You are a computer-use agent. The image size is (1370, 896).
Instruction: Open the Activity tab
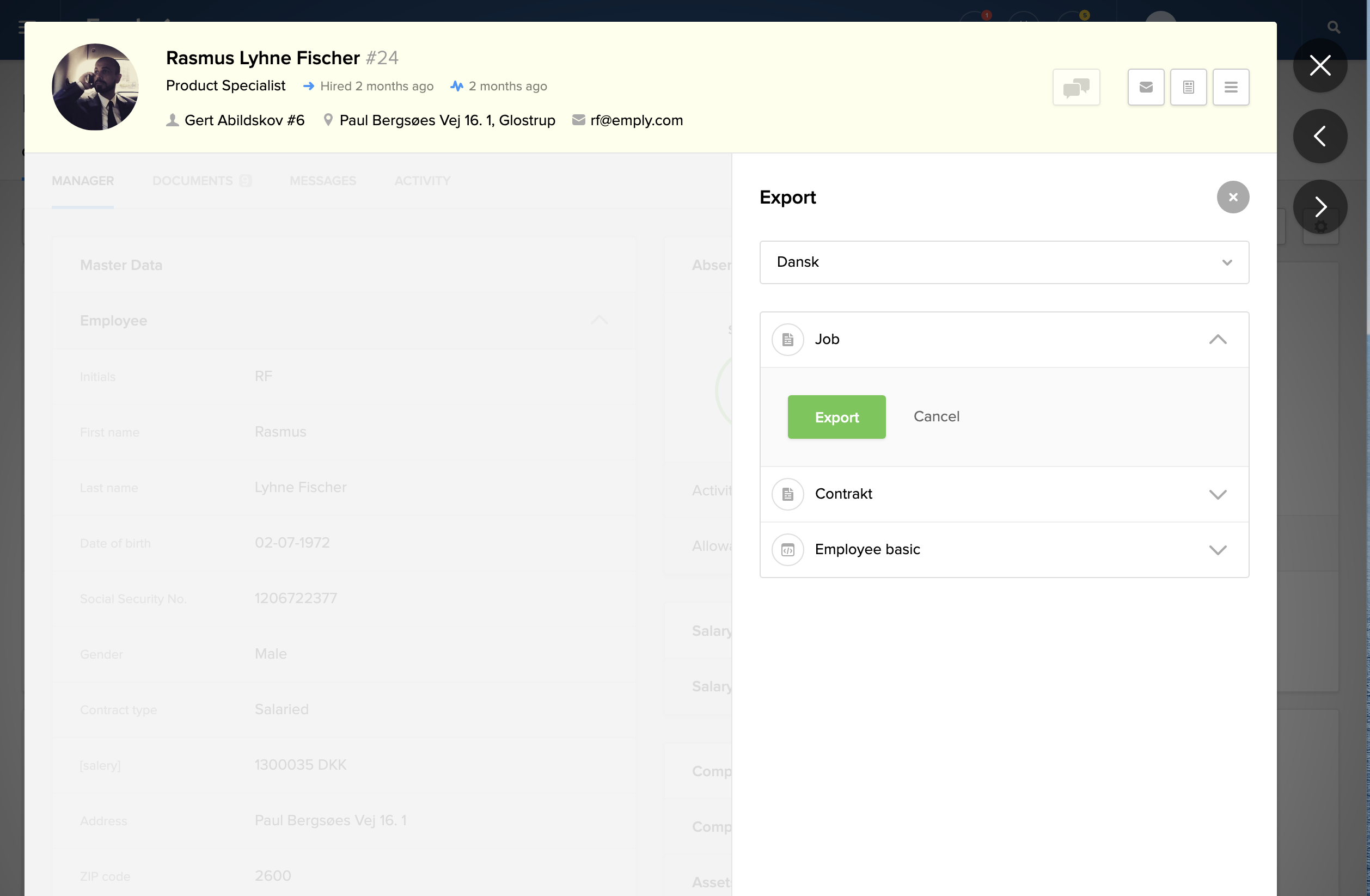(x=422, y=181)
